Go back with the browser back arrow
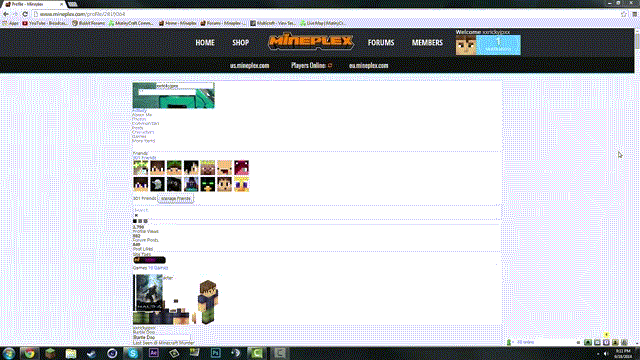This screenshot has width=640, height=360. [6, 14]
